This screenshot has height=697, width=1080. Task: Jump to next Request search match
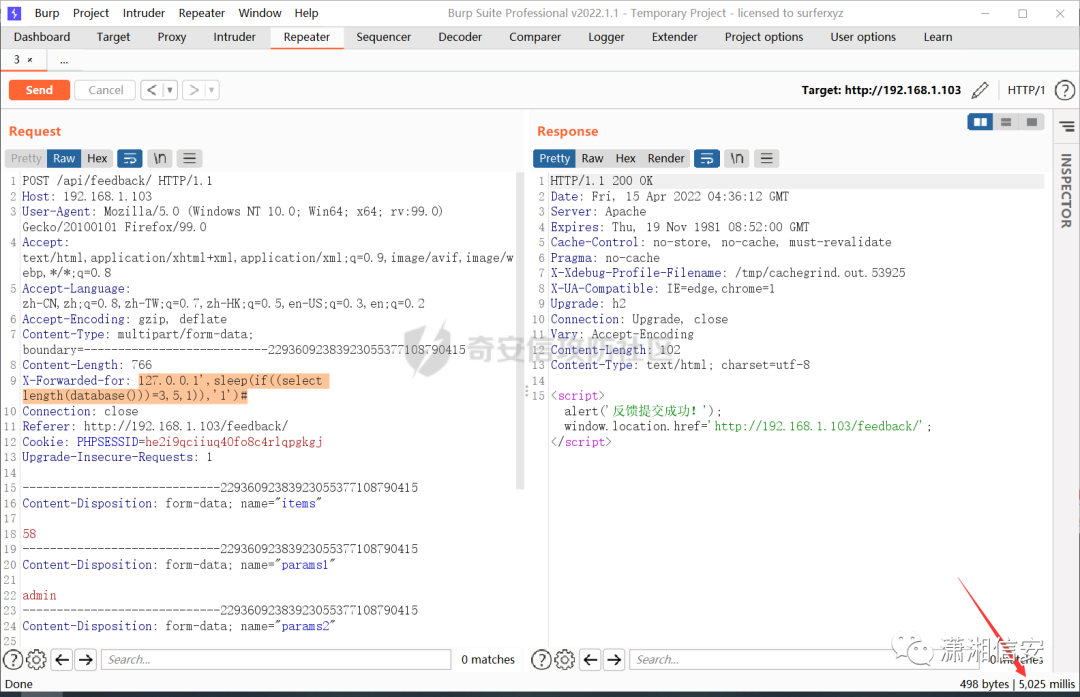[85, 659]
